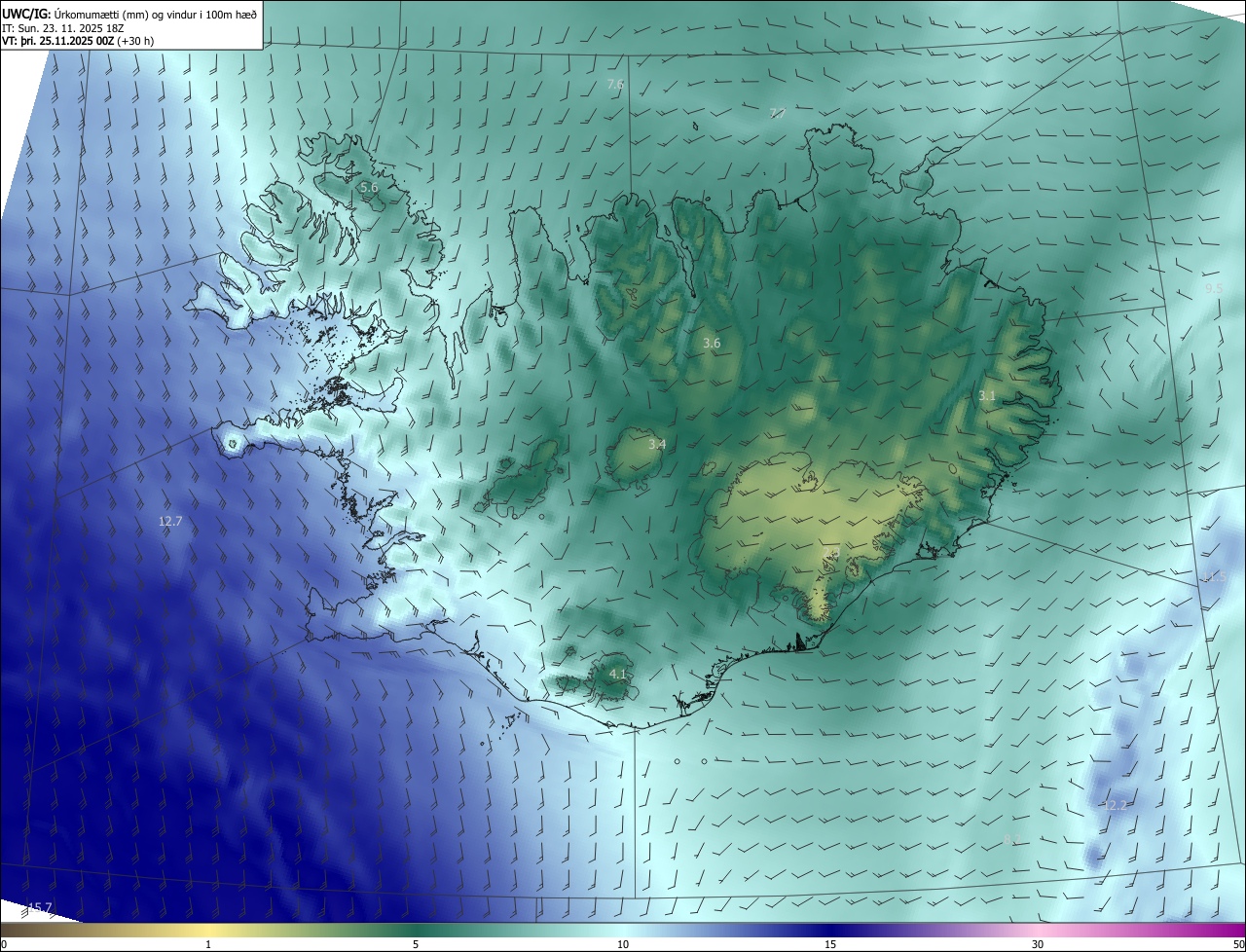Click the 10 tick label on the color scale

tap(623, 944)
